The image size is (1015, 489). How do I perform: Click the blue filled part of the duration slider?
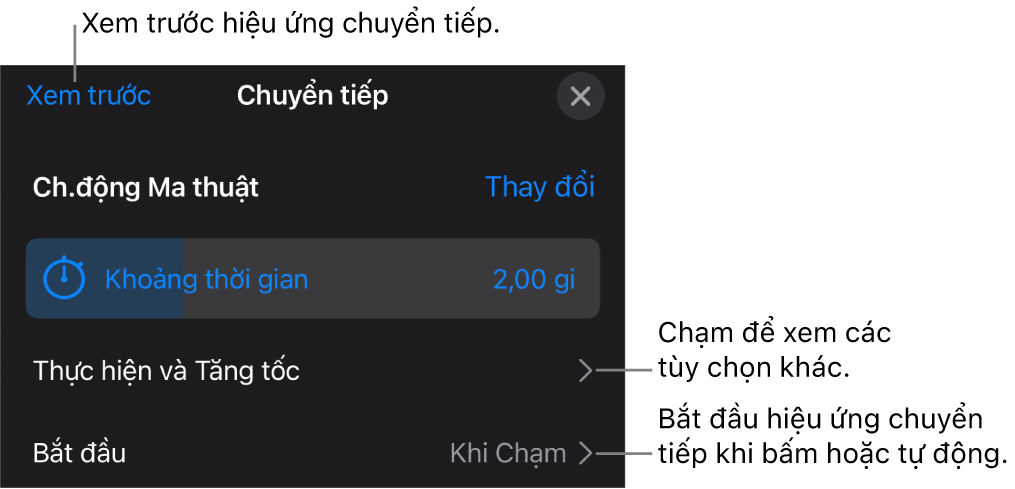pyautogui.click(x=150, y=300)
